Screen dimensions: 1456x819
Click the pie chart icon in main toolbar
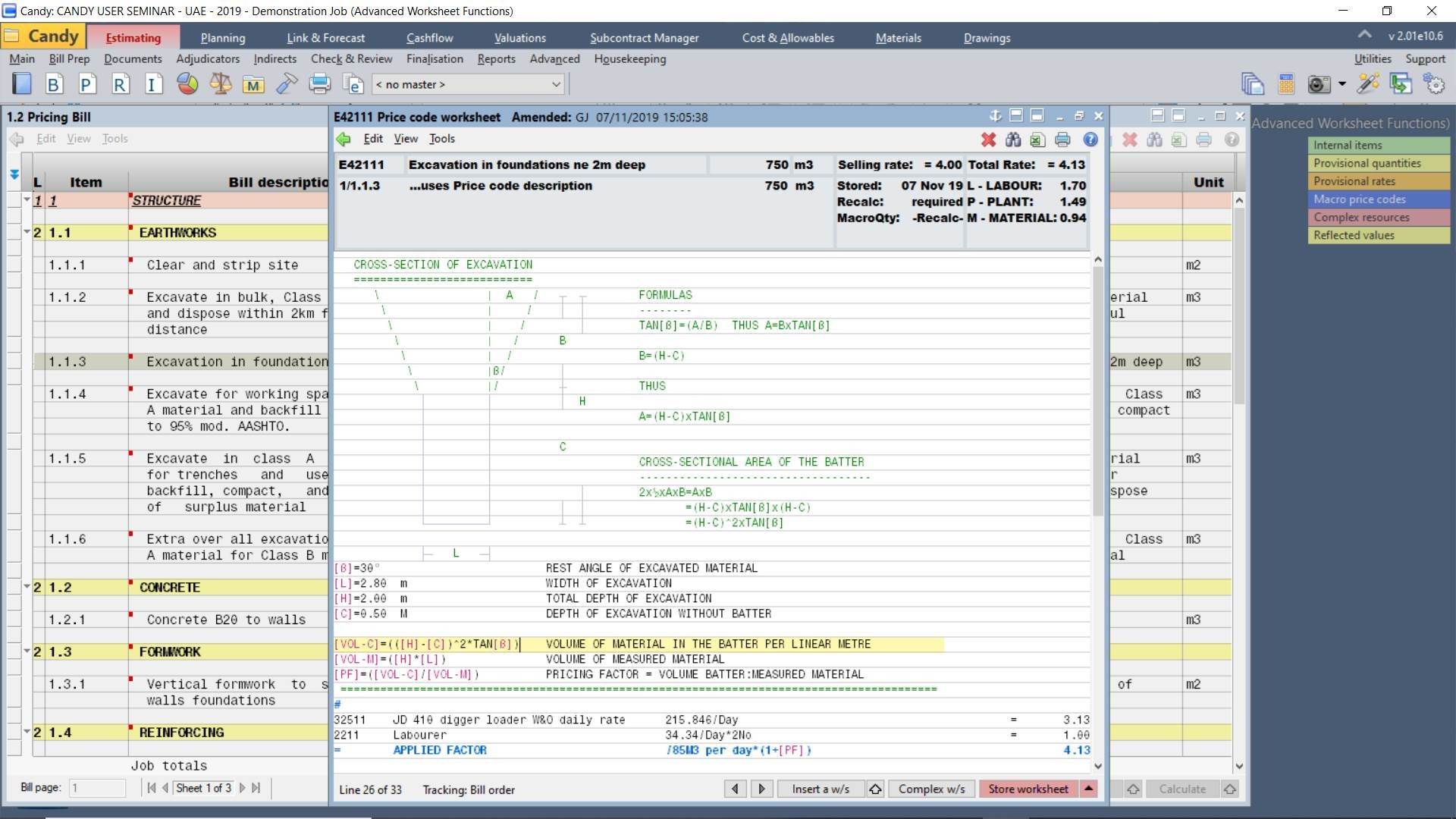pyautogui.click(x=187, y=84)
